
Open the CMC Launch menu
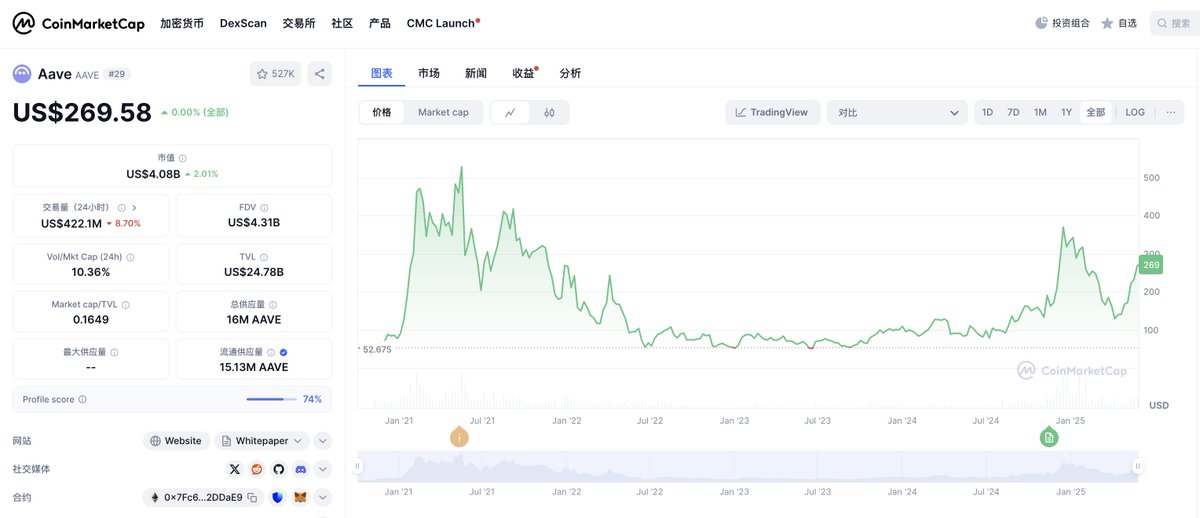tap(443, 23)
